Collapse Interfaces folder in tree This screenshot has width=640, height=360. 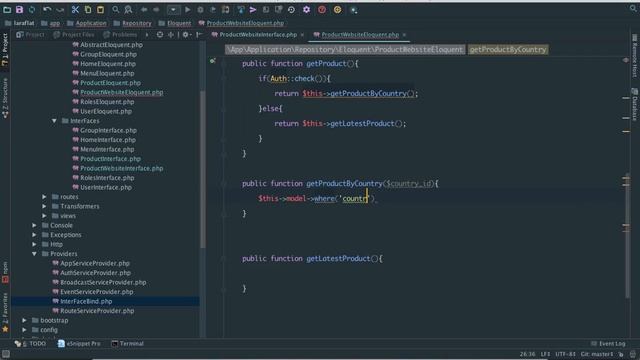[54, 121]
